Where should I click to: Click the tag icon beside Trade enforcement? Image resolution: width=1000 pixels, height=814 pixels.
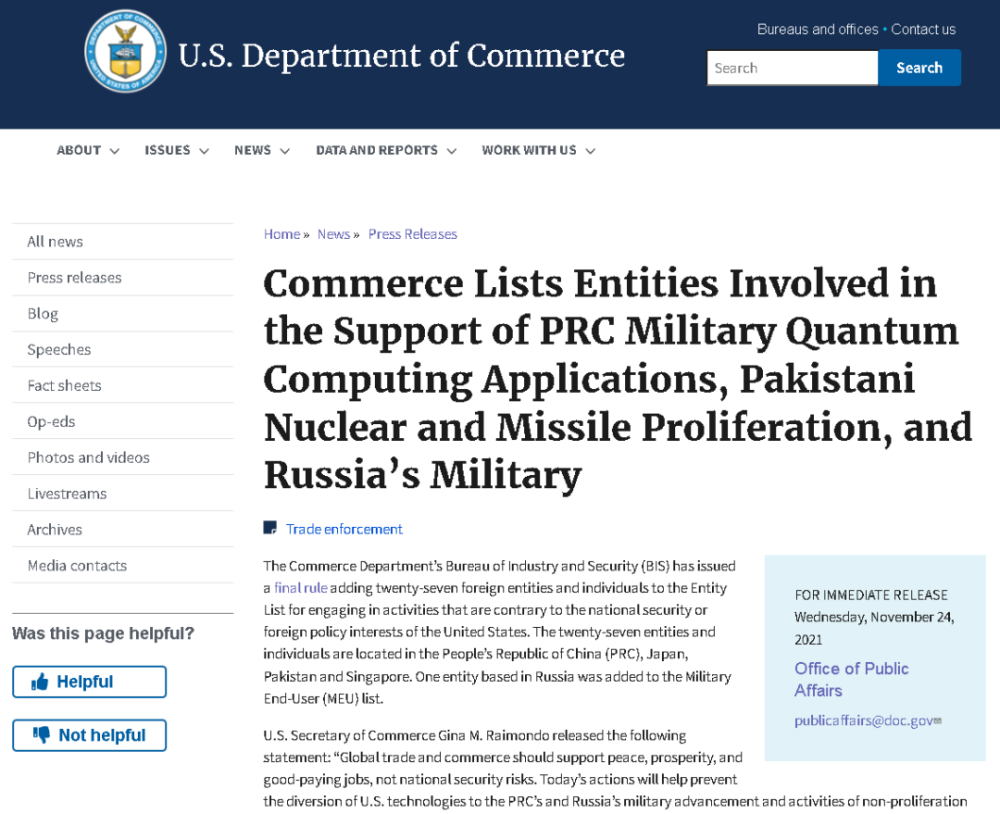(270, 528)
